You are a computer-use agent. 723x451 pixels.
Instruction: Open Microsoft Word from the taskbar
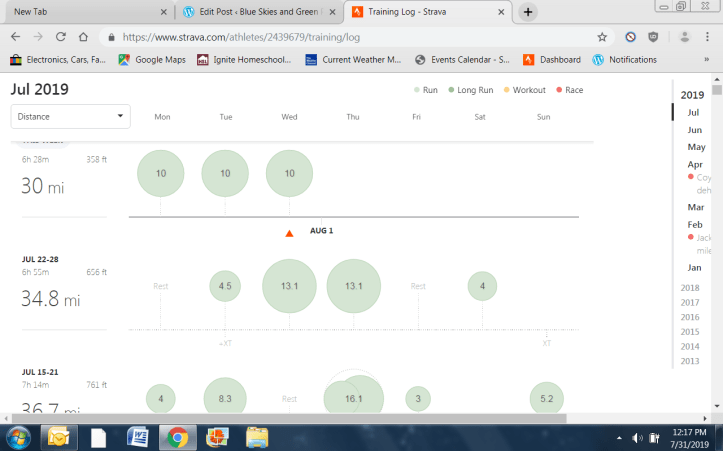[137, 437]
